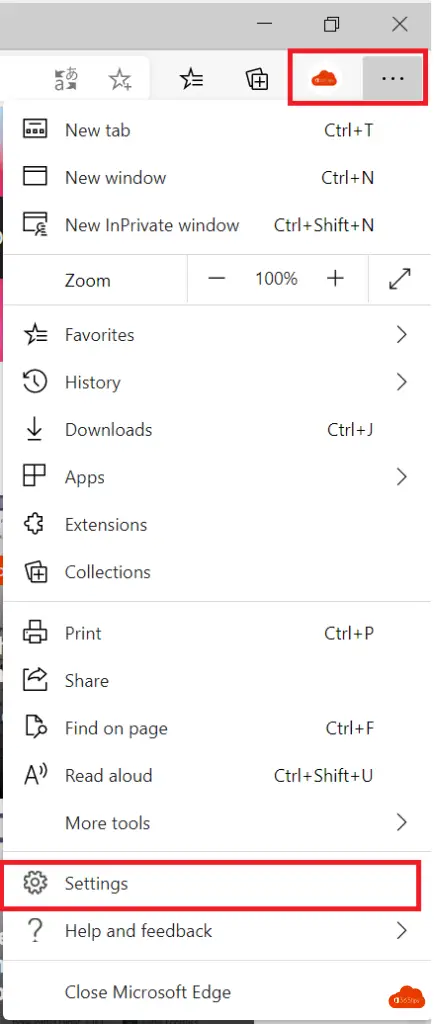434x1024 pixels.
Task: Enter full screen with the diagonal arrows icon
Action: tap(399, 280)
